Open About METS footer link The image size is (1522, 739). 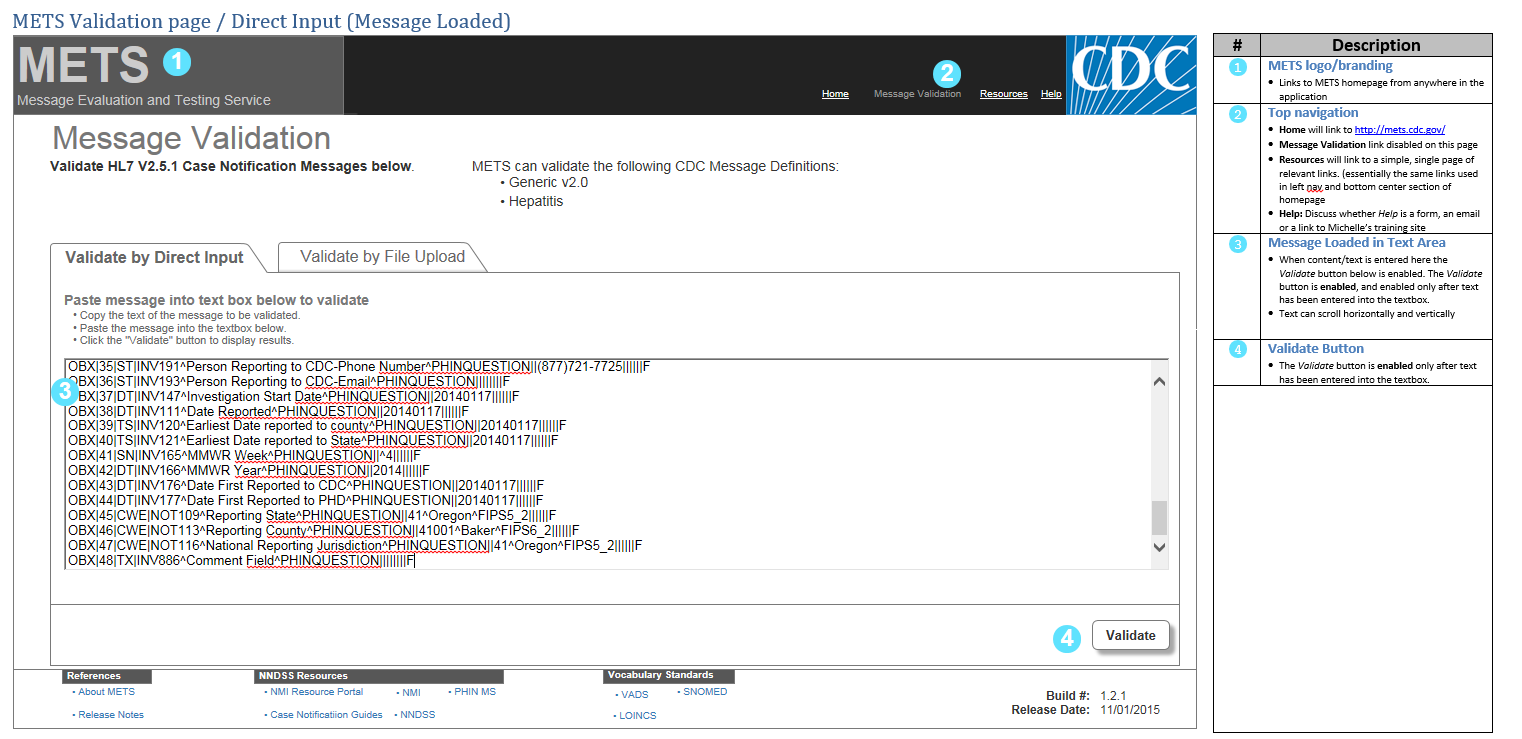(x=106, y=692)
